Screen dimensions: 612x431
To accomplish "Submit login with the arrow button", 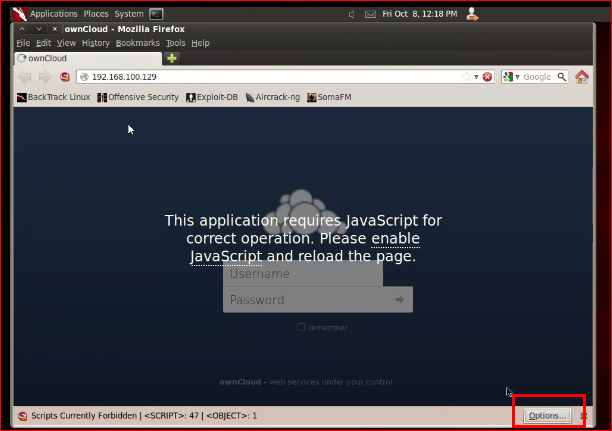I will coord(400,300).
